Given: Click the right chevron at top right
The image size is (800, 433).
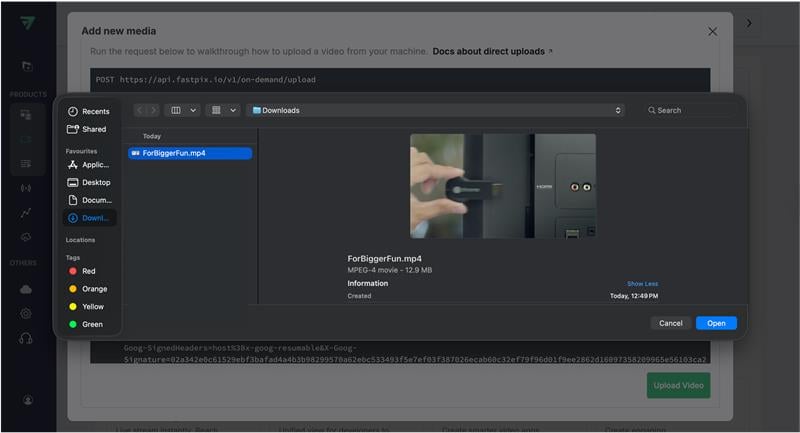Looking at the screenshot, I should click(748, 23).
